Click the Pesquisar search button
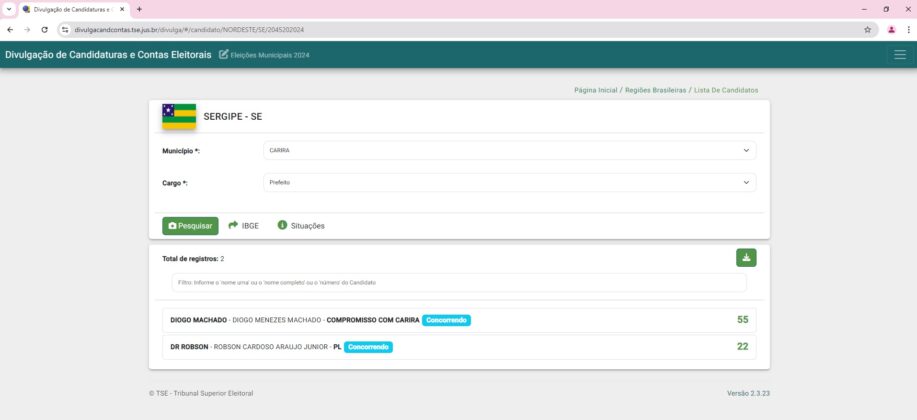The width and height of the screenshot is (917, 420). click(190, 226)
